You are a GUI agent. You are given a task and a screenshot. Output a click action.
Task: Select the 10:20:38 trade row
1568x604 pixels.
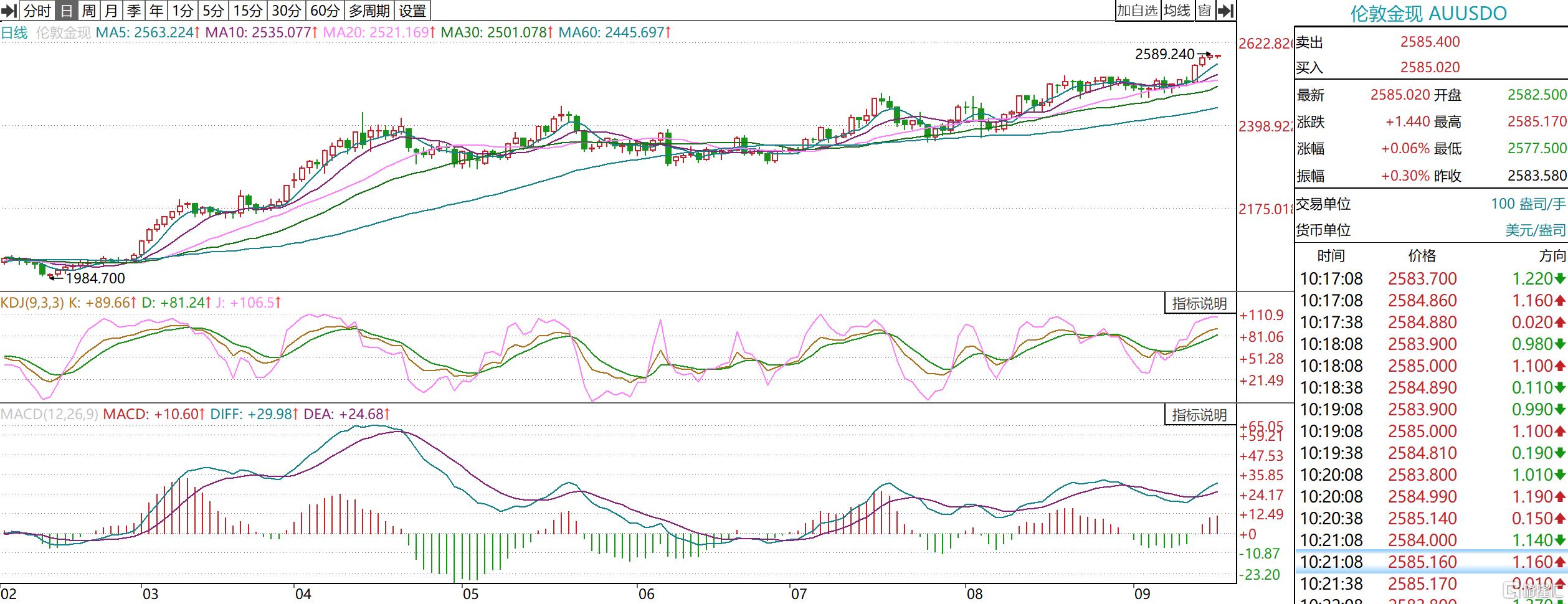click(x=1432, y=519)
